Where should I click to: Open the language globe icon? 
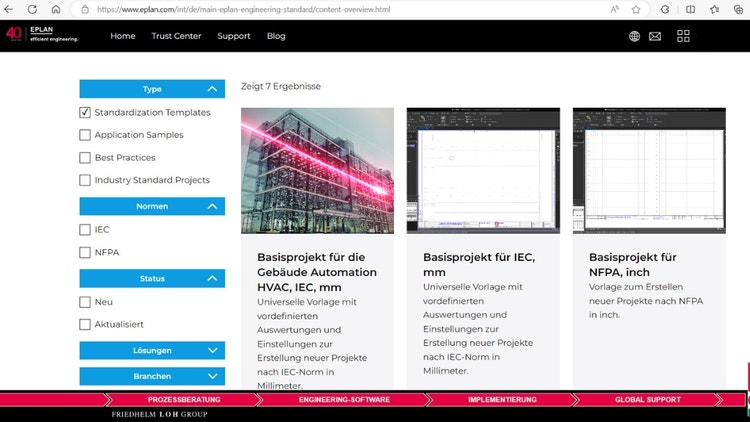pos(634,36)
